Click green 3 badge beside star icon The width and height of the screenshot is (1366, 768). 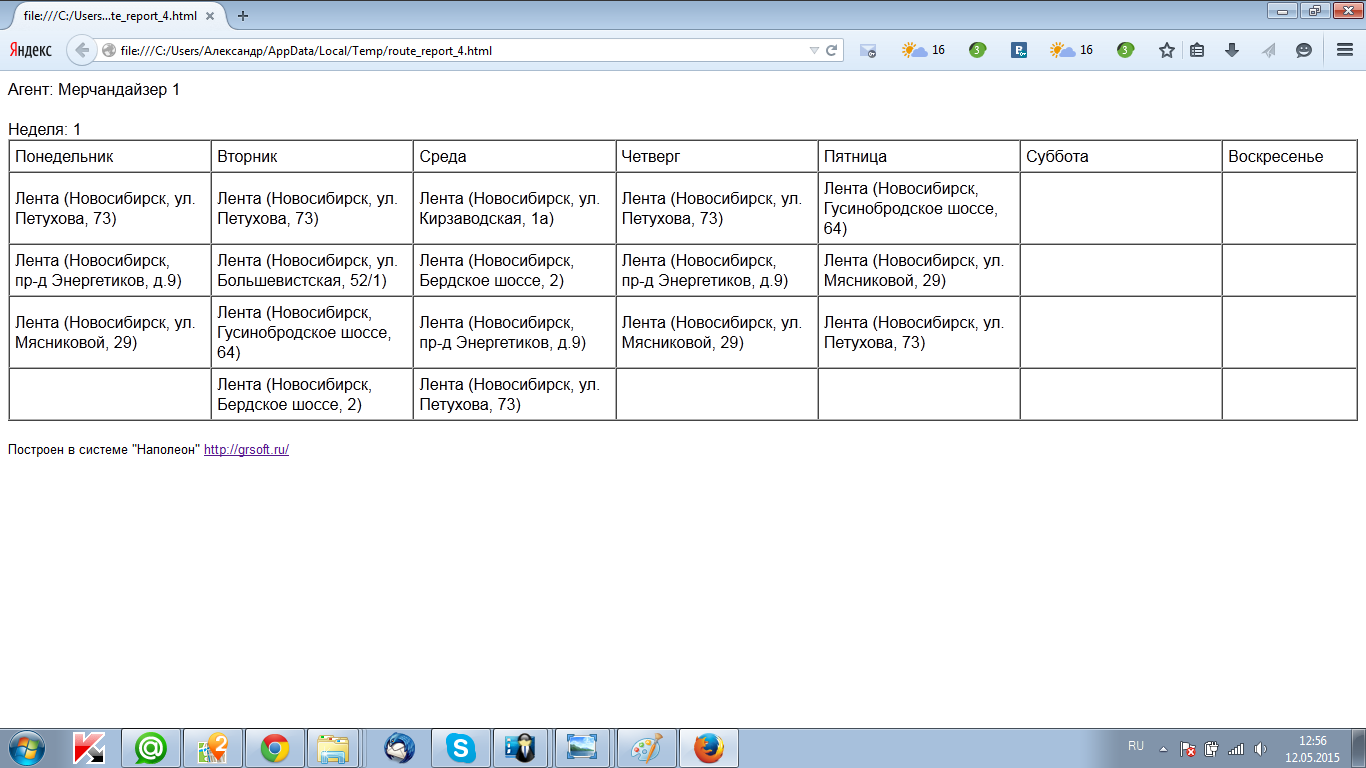(x=1125, y=50)
